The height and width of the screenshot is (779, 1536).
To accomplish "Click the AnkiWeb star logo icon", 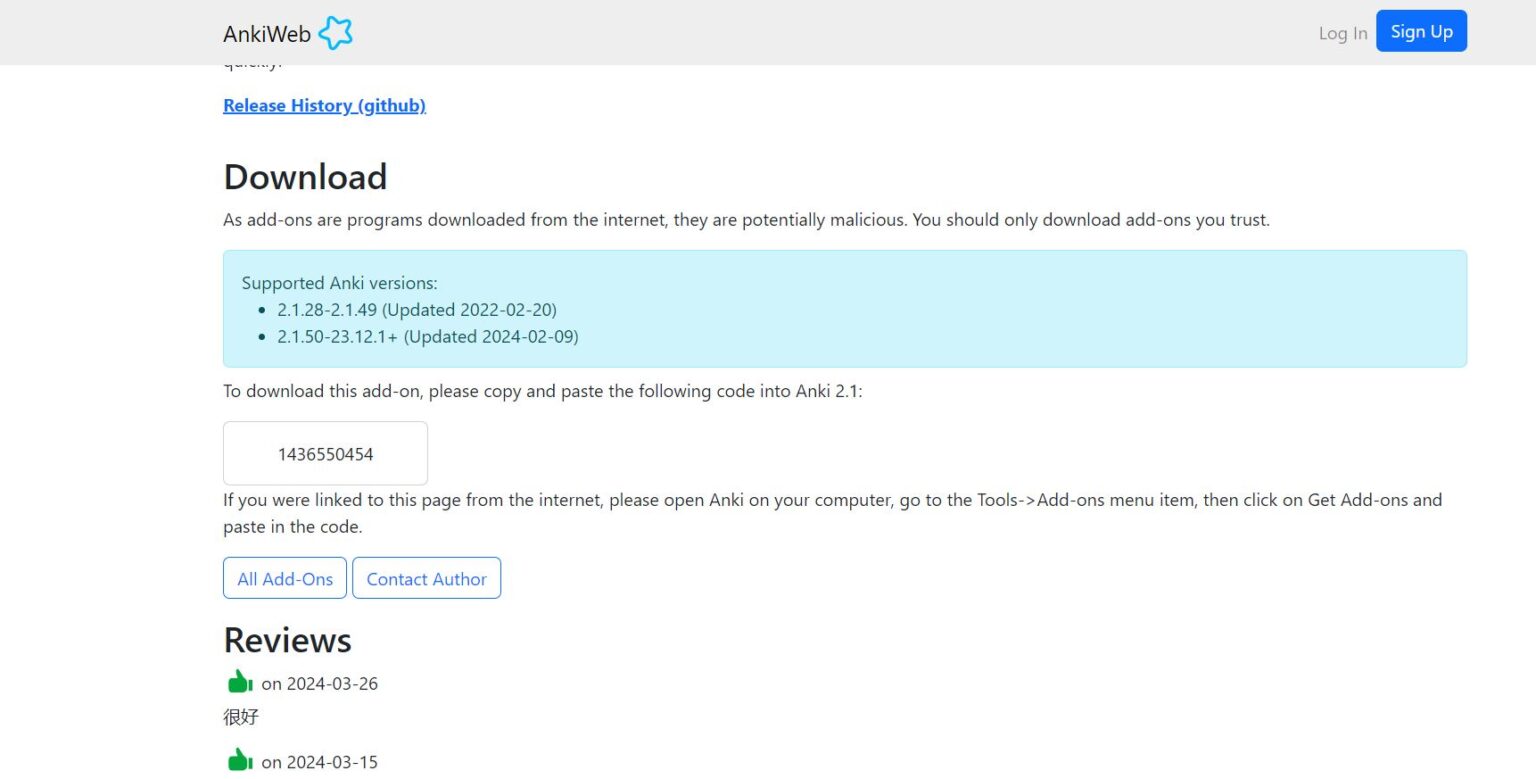I will pos(335,34).
